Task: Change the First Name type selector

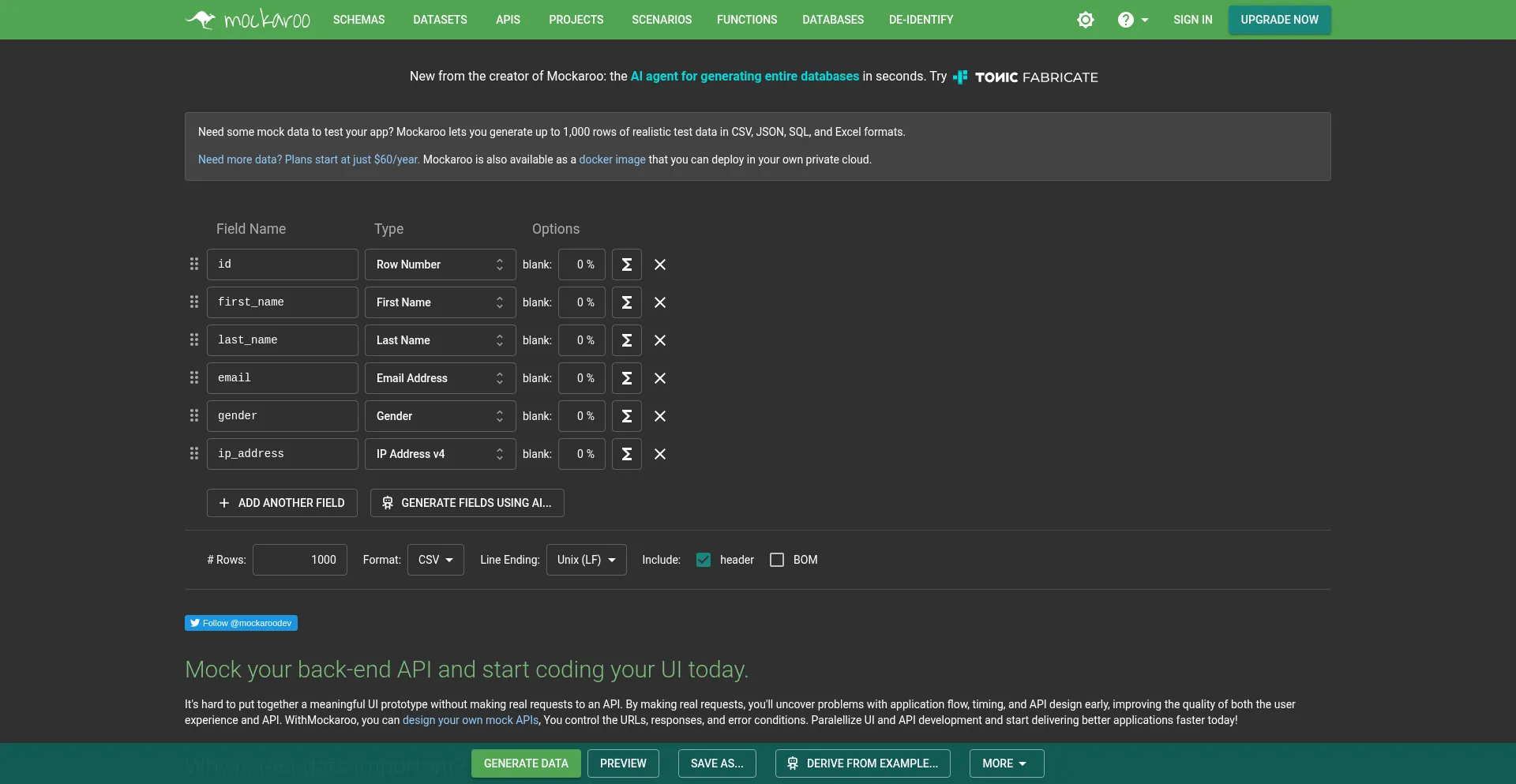Action: [x=441, y=302]
